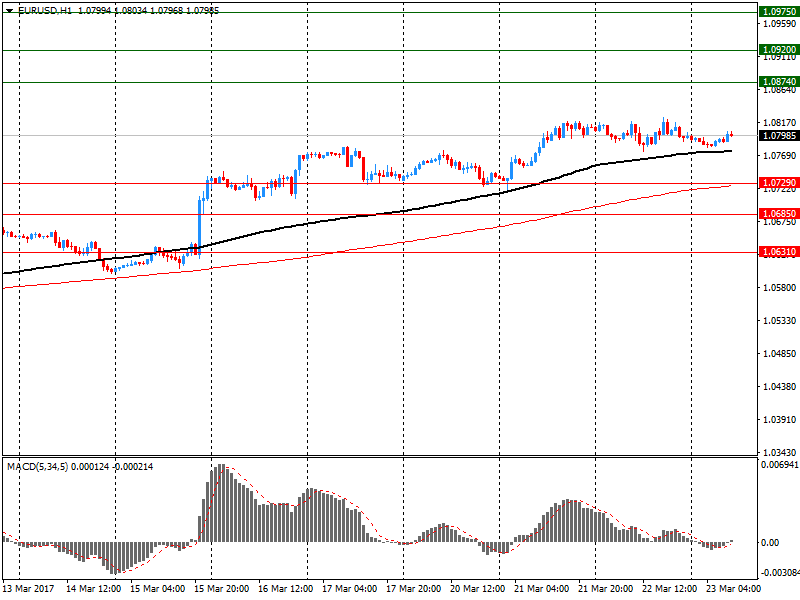Image resolution: width=800 pixels, height=600 pixels.
Task: Select the 1.06850 red level label
Action: (779, 214)
